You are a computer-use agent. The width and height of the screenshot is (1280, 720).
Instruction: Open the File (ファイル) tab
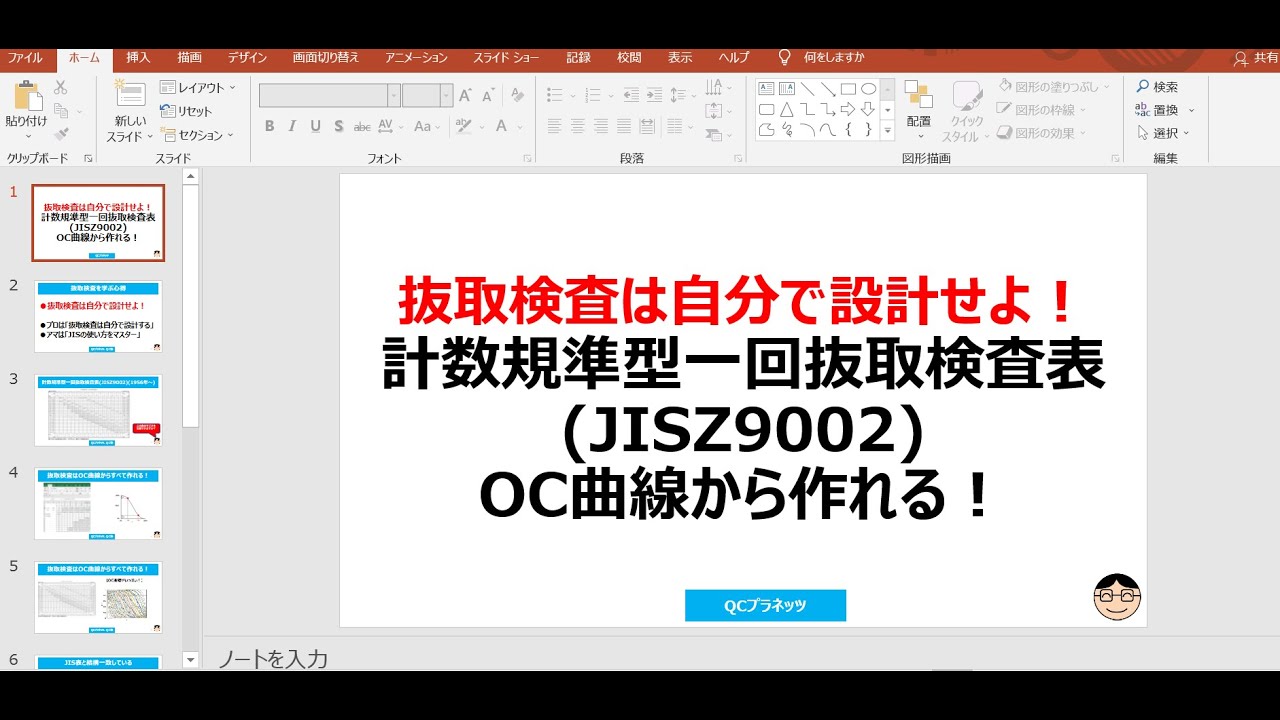coord(26,58)
